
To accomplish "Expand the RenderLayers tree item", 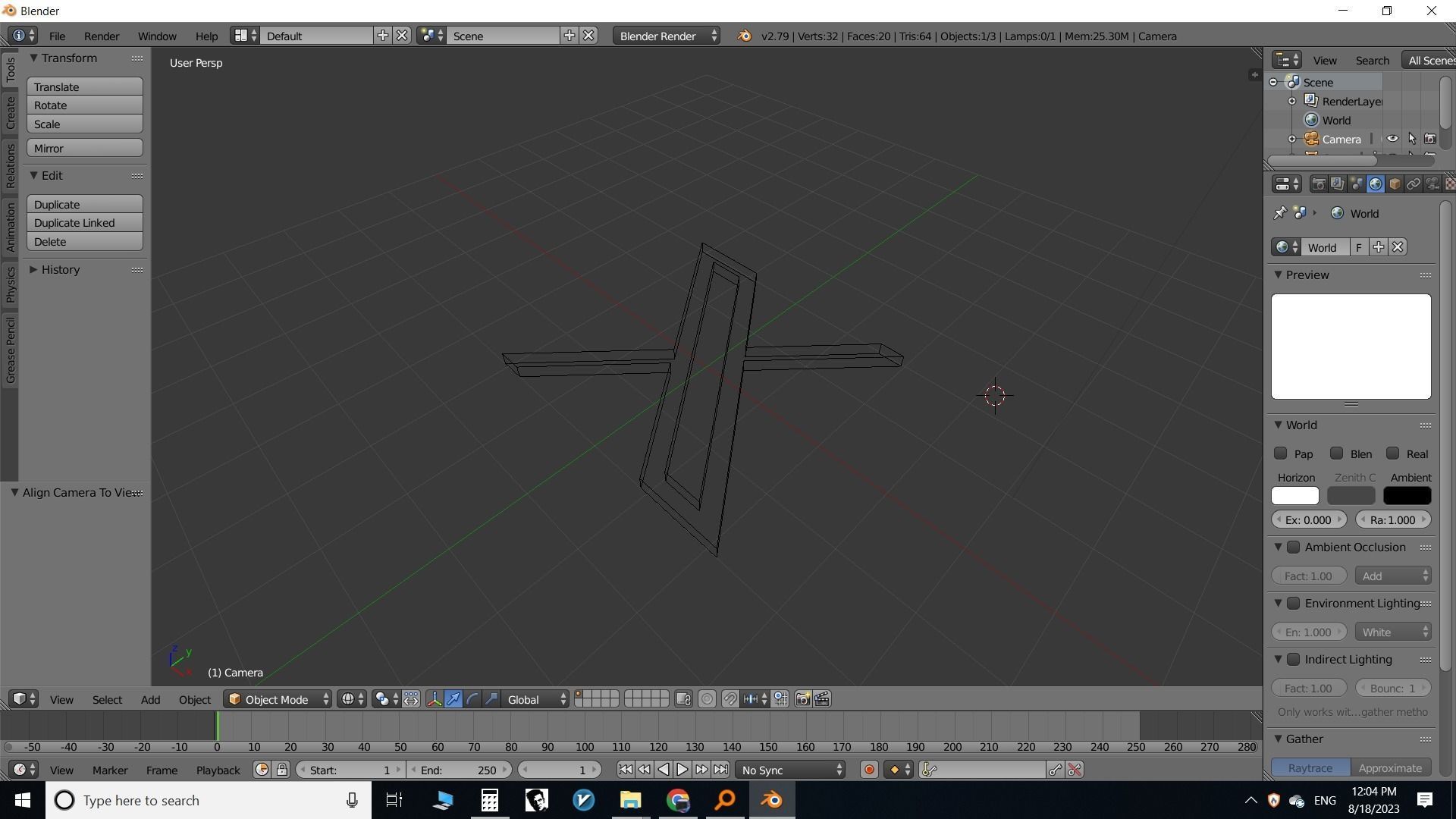I will (x=1292, y=101).
